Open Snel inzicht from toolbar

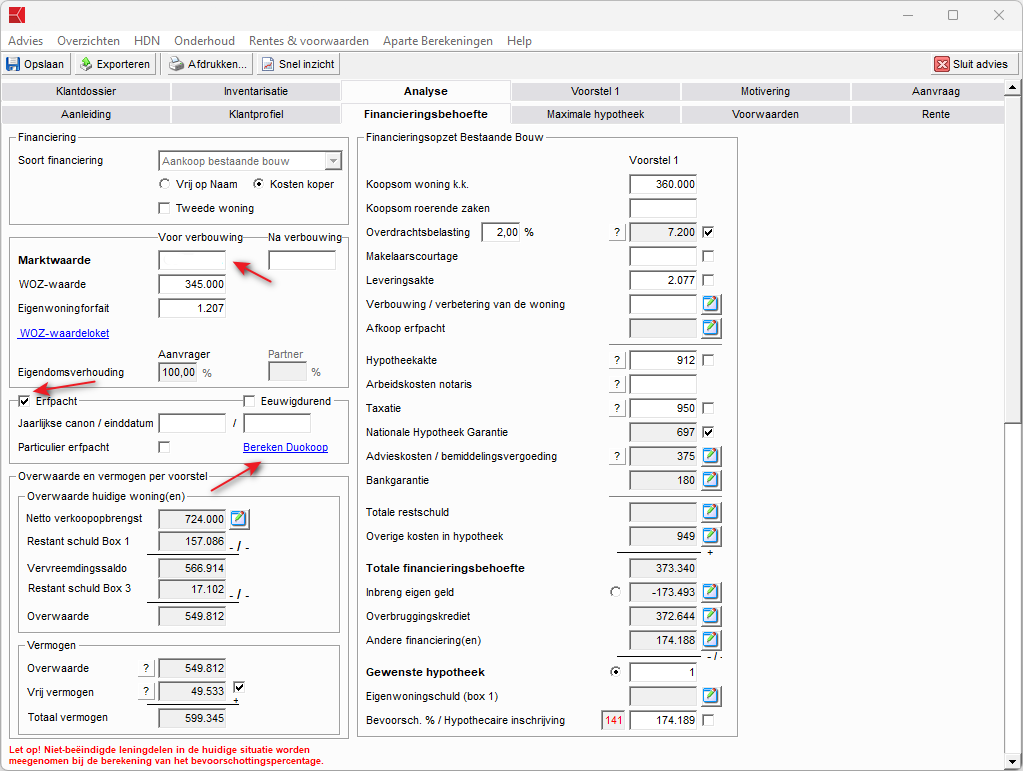[x=299, y=64]
